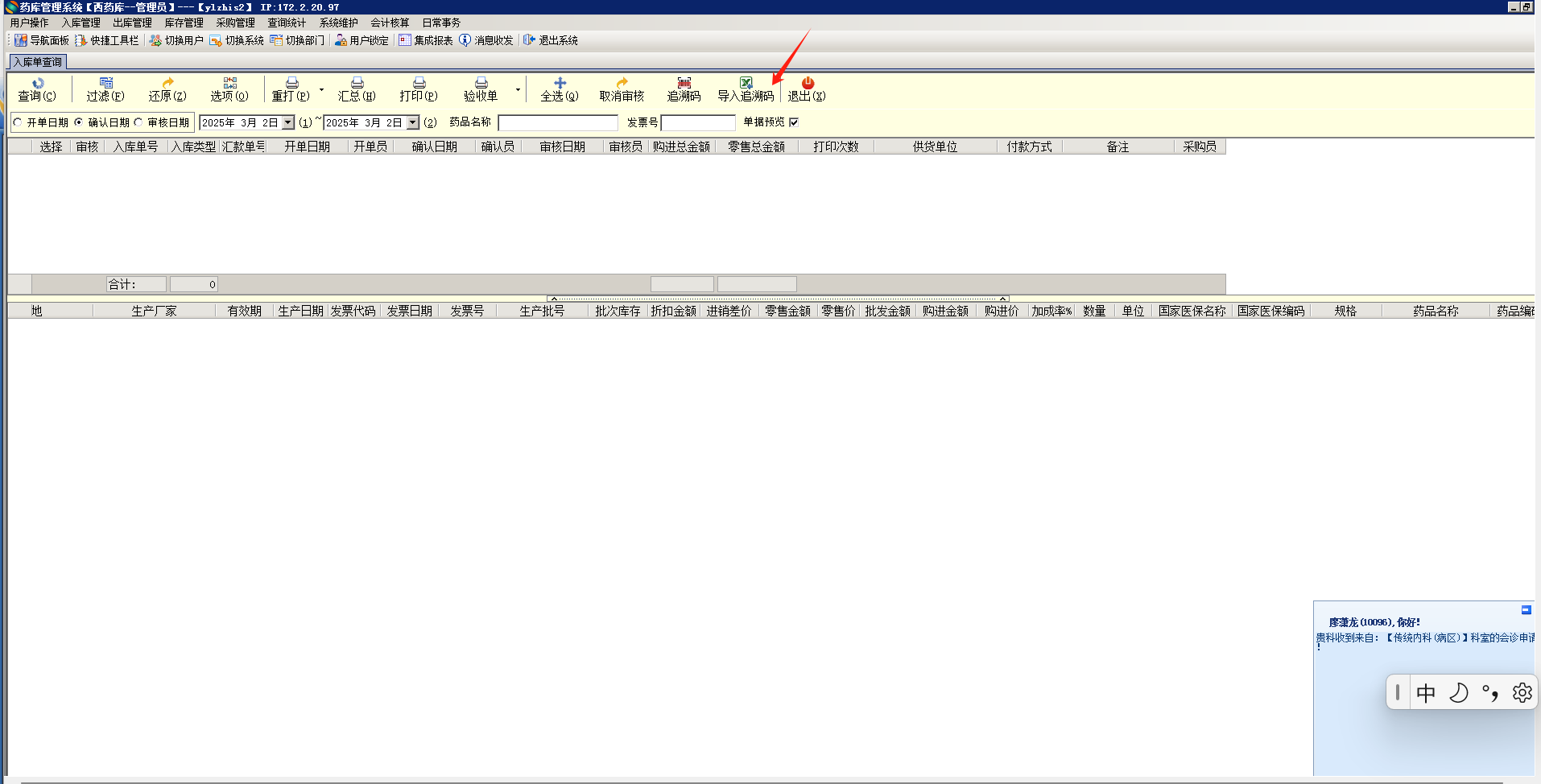The height and width of the screenshot is (784, 1541).
Task: Click the 打印次数 column header
Action: pyautogui.click(x=837, y=146)
